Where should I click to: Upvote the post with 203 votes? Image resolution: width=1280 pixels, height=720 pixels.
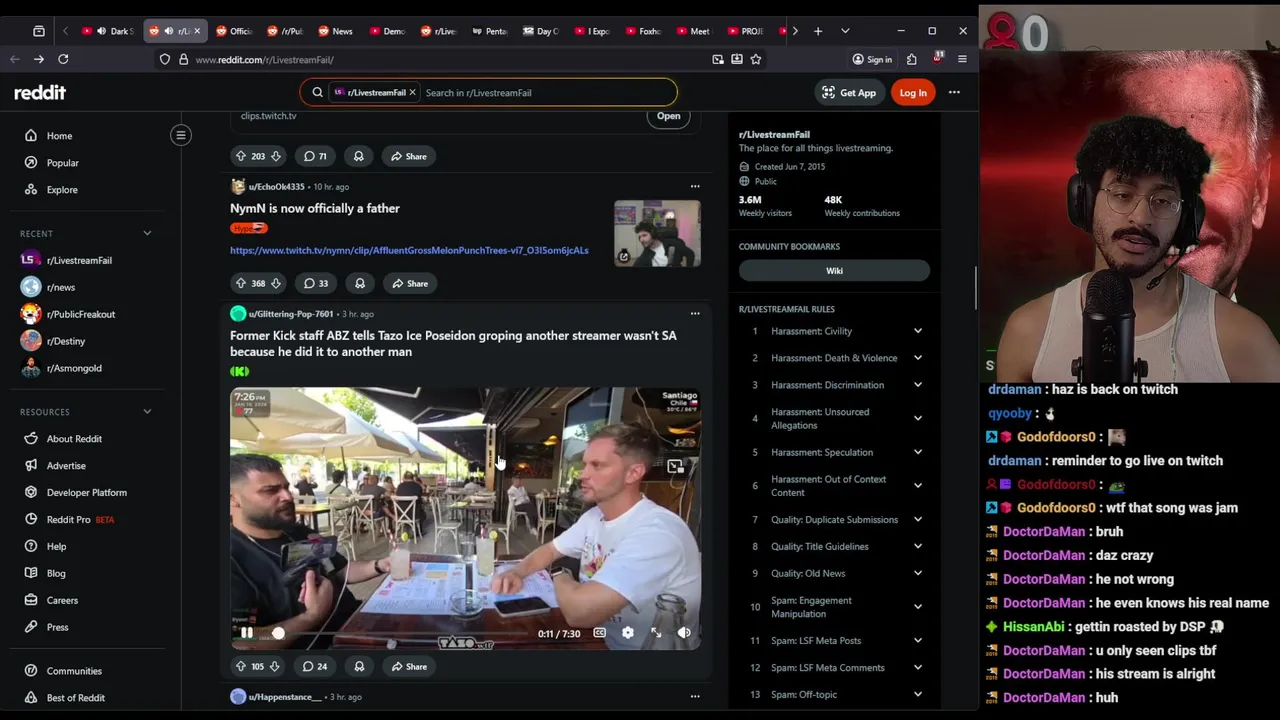(240, 156)
